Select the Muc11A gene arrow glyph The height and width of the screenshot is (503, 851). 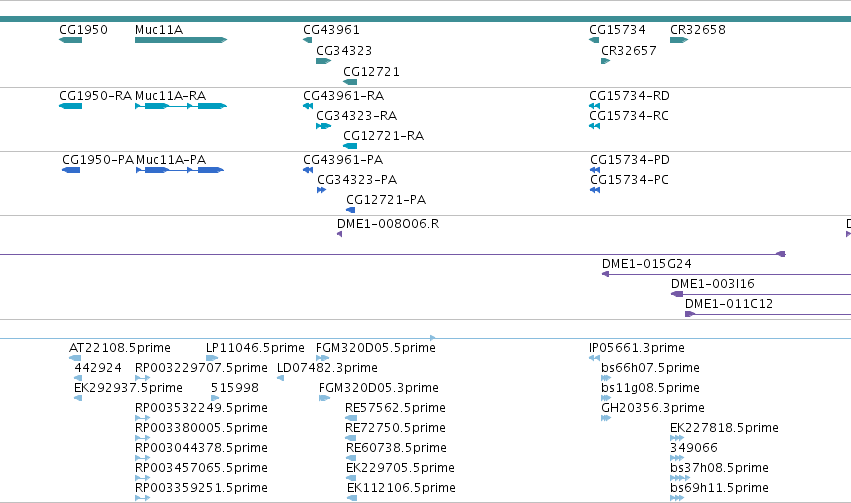181,40
